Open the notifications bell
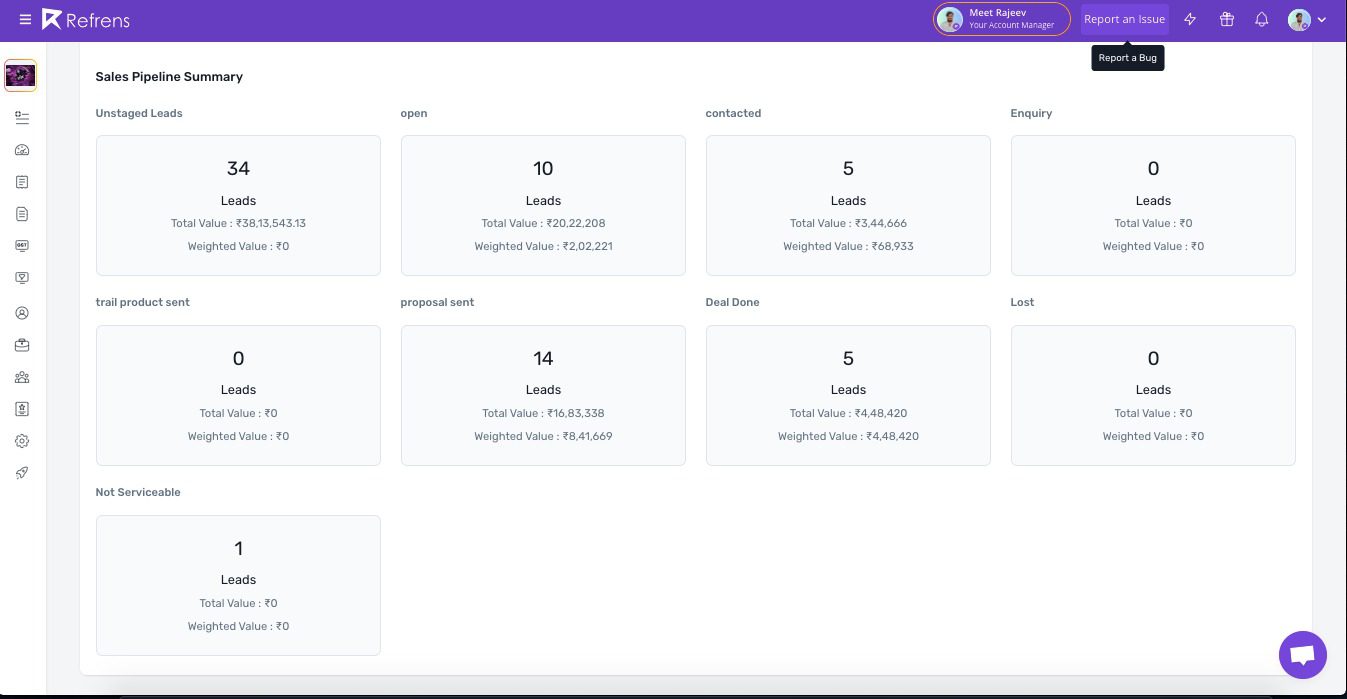Viewport: 1347px width, 699px height. click(x=1262, y=19)
